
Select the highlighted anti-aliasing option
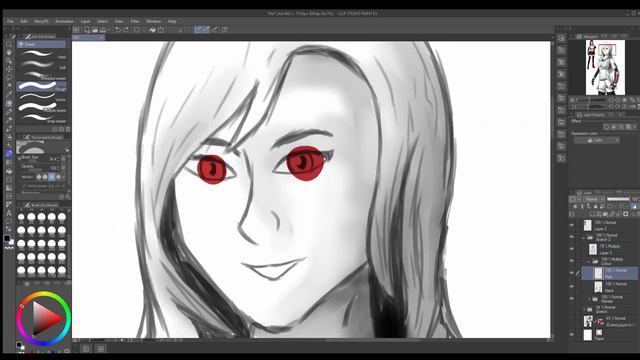tap(51, 177)
